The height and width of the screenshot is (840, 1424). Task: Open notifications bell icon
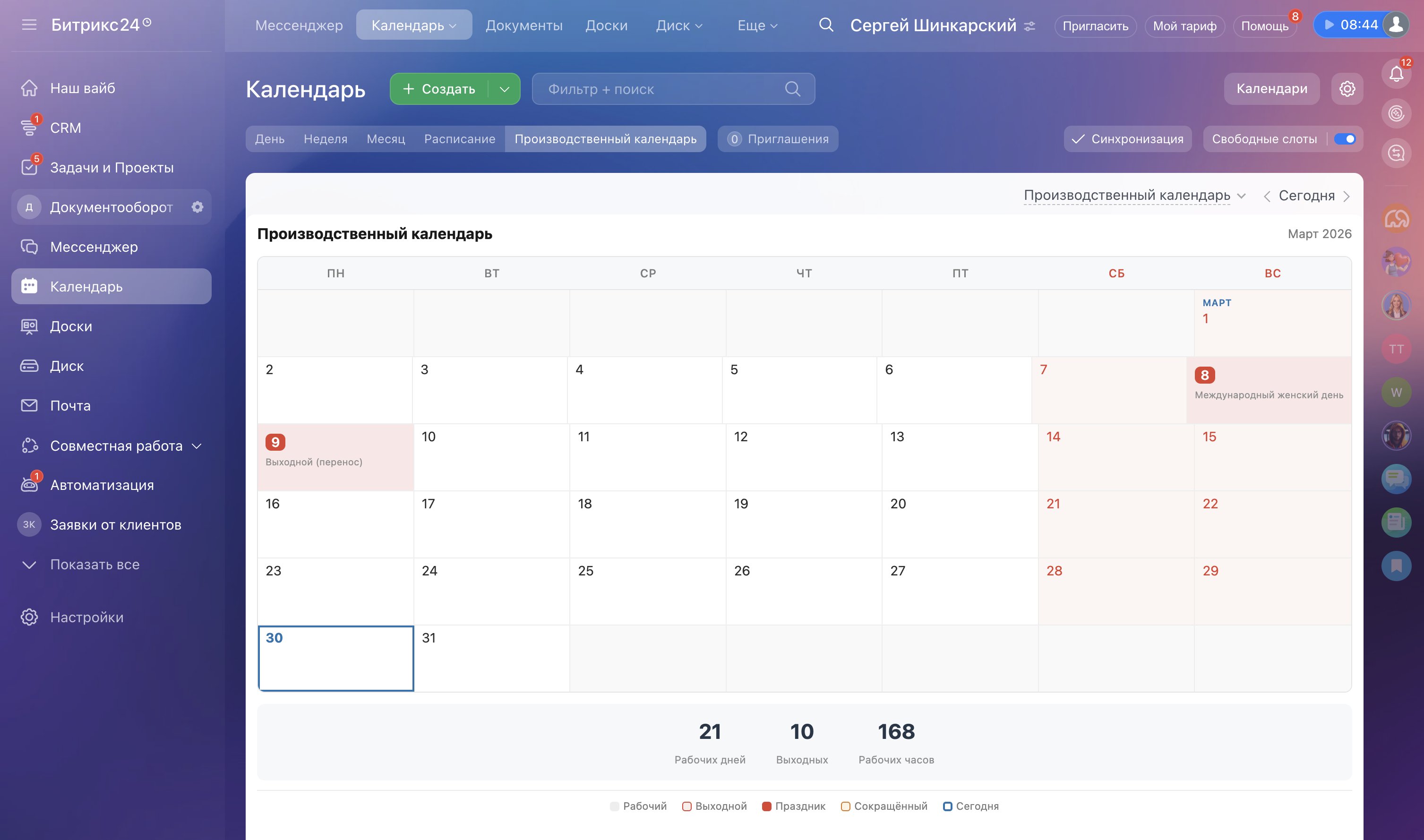pyautogui.click(x=1396, y=74)
